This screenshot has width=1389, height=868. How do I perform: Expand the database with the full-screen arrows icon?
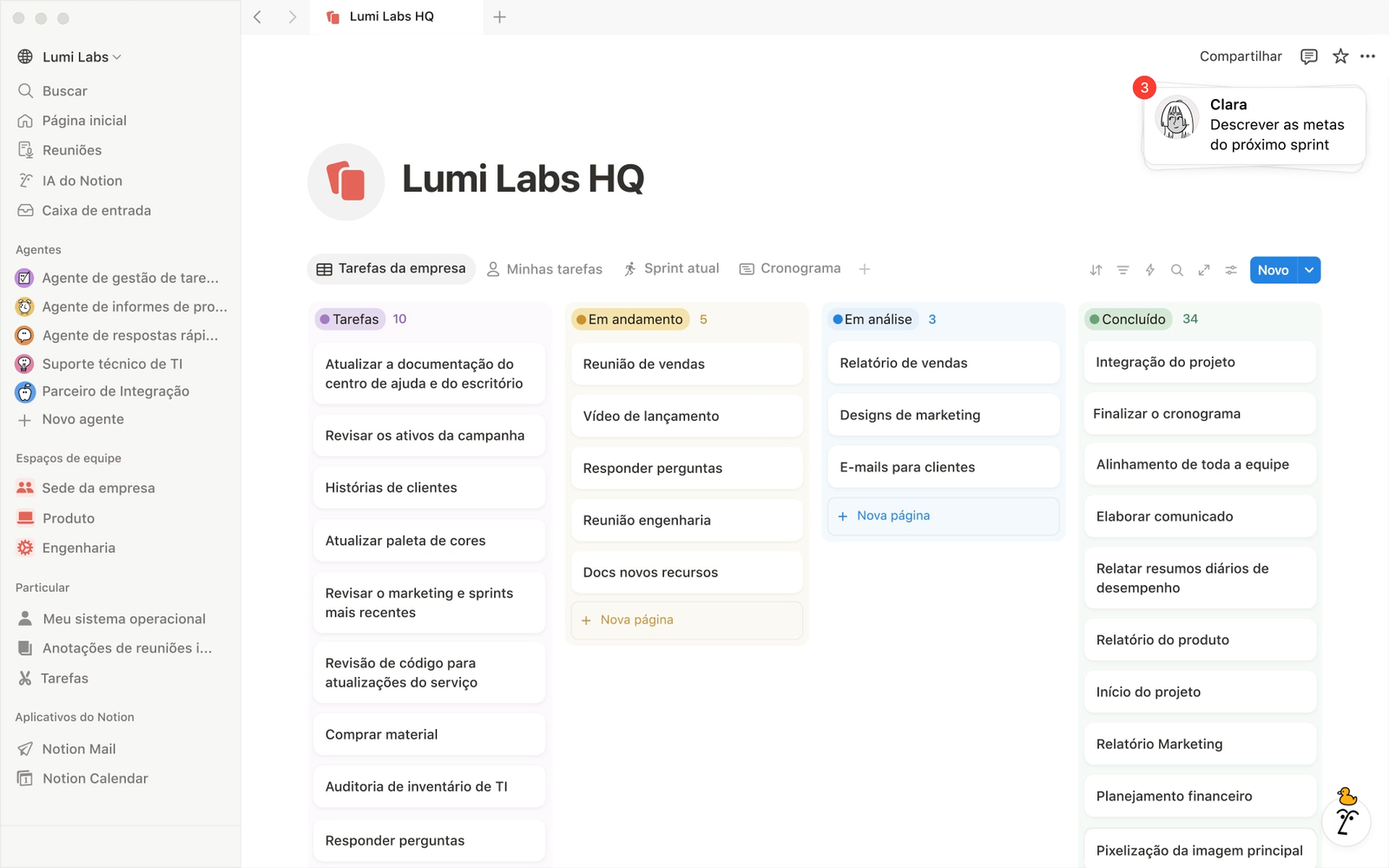(1203, 270)
